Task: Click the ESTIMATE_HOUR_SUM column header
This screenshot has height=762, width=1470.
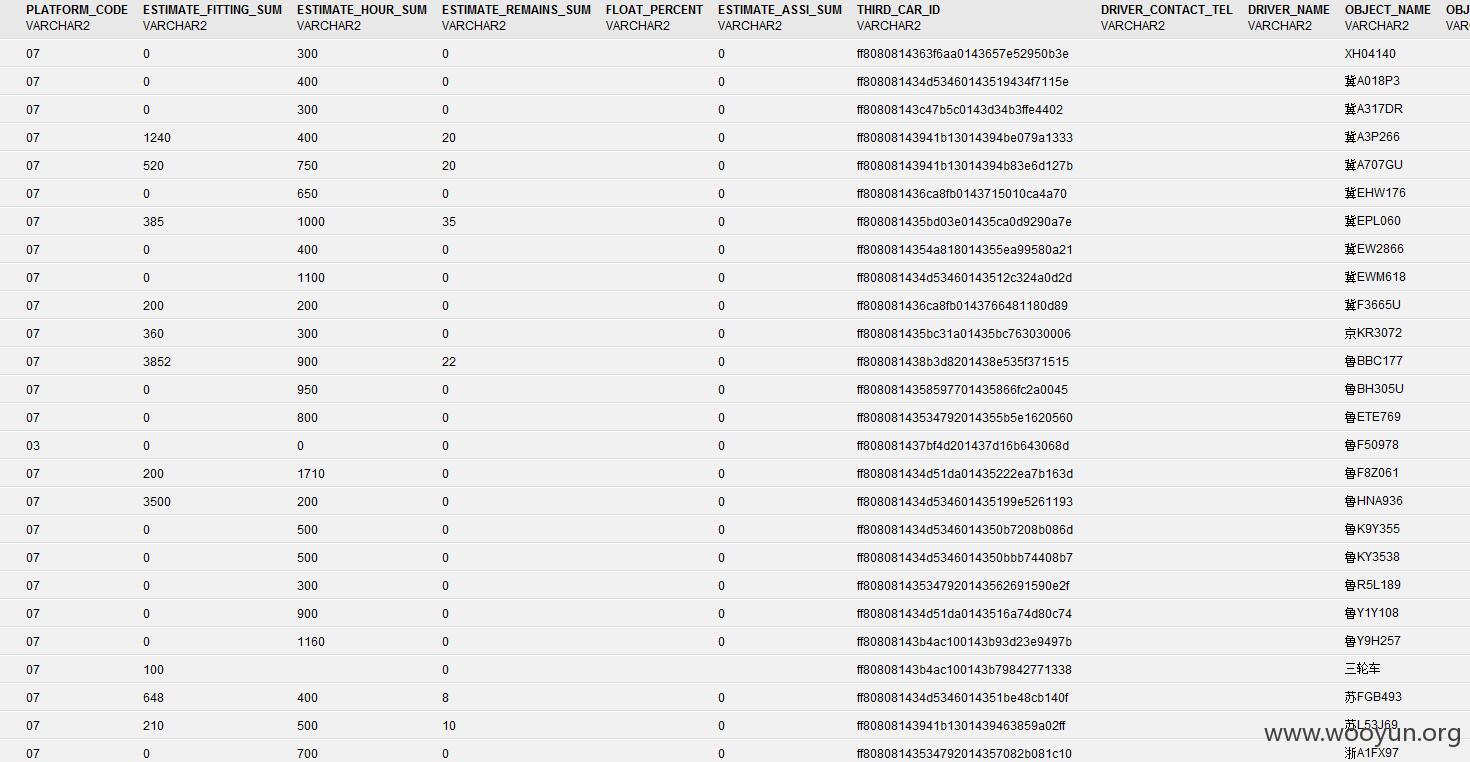Action: click(362, 10)
